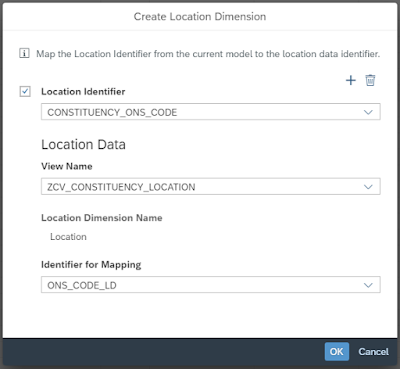Click the plus icon to add location identifier

pos(351,80)
